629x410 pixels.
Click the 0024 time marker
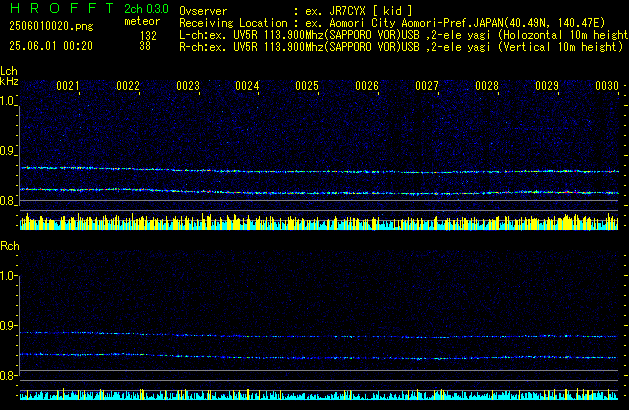[247, 86]
